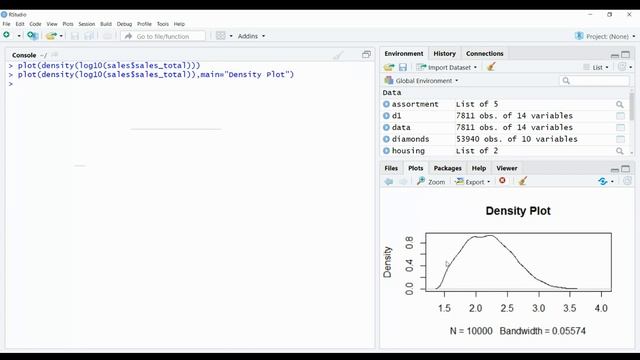Image resolution: width=640 pixels, height=360 pixels.
Task: Click the Open File folder icon
Action: point(51,36)
